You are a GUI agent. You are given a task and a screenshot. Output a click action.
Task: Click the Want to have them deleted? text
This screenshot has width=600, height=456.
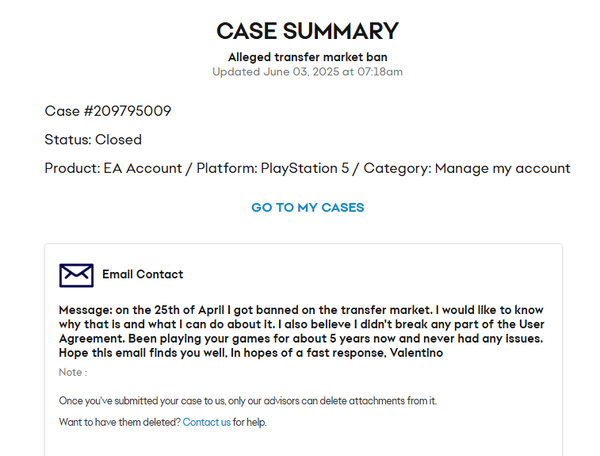tap(119, 423)
